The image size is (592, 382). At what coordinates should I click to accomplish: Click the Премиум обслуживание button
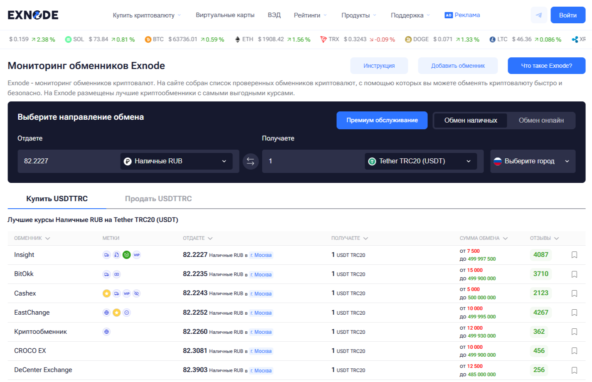point(382,120)
